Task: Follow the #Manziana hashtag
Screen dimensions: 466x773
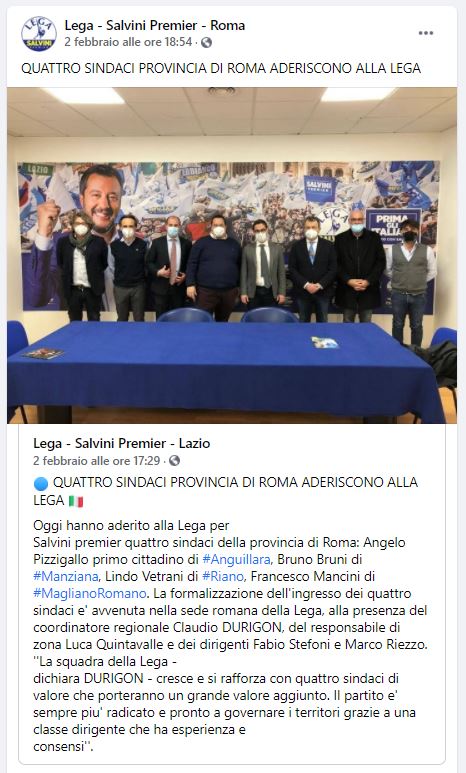Action: (x=66, y=576)
